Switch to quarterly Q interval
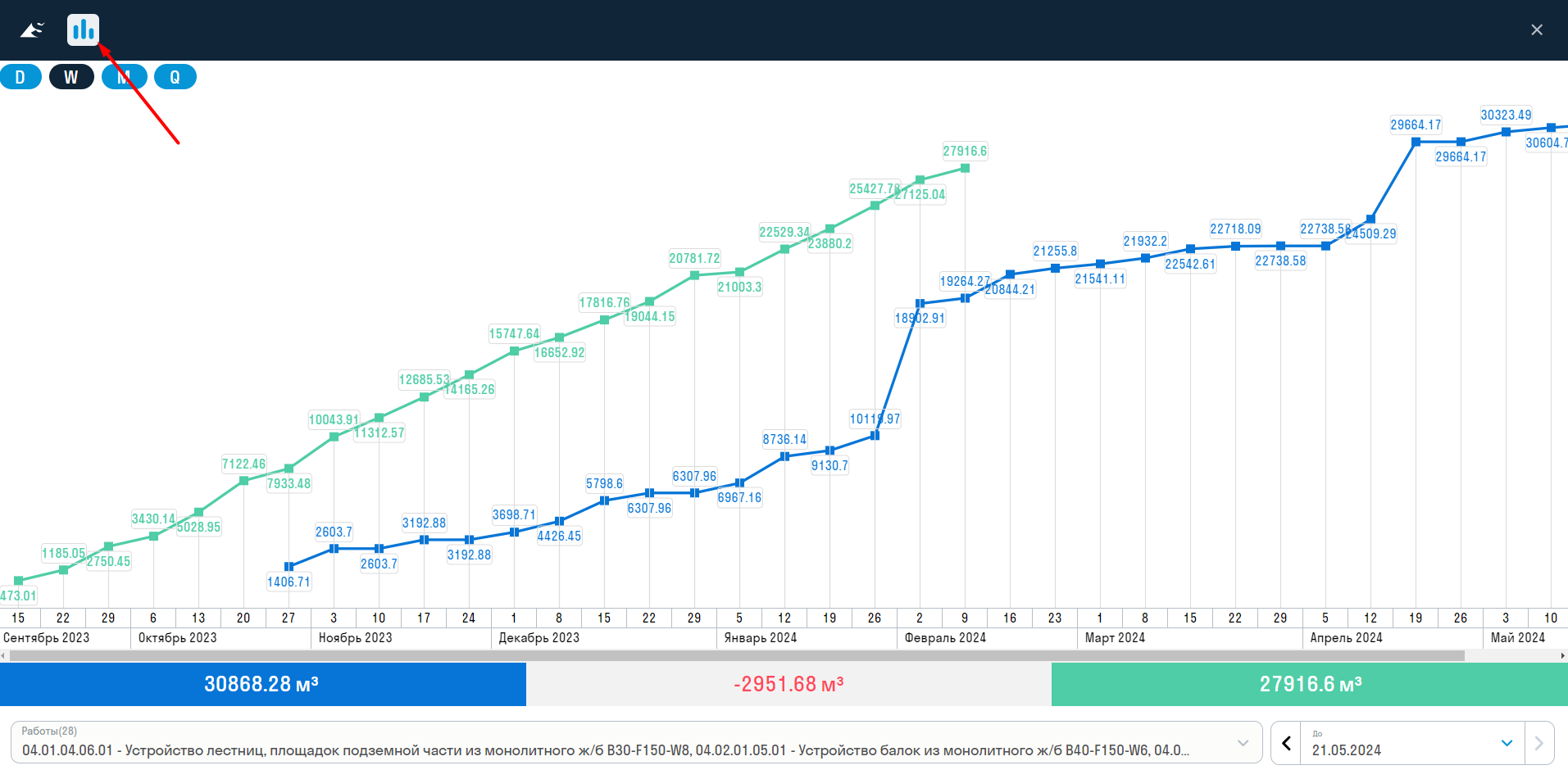1568x779 pixels. click(x=175, y=77)
